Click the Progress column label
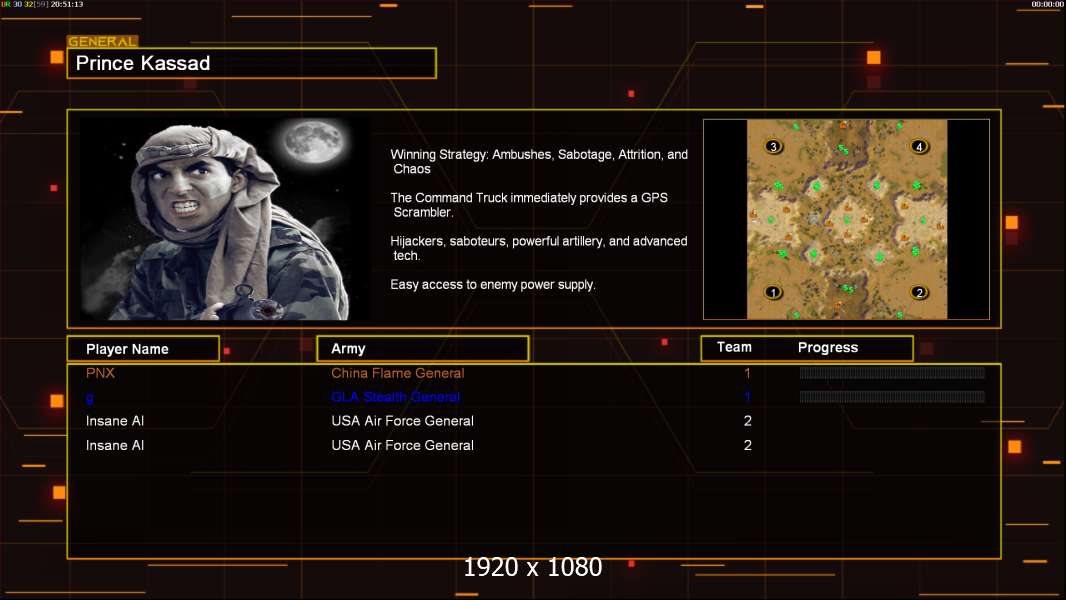Image resolution: width=1066 pixels, height=600 pixels. pyautogui.click(x=827, y=347)
